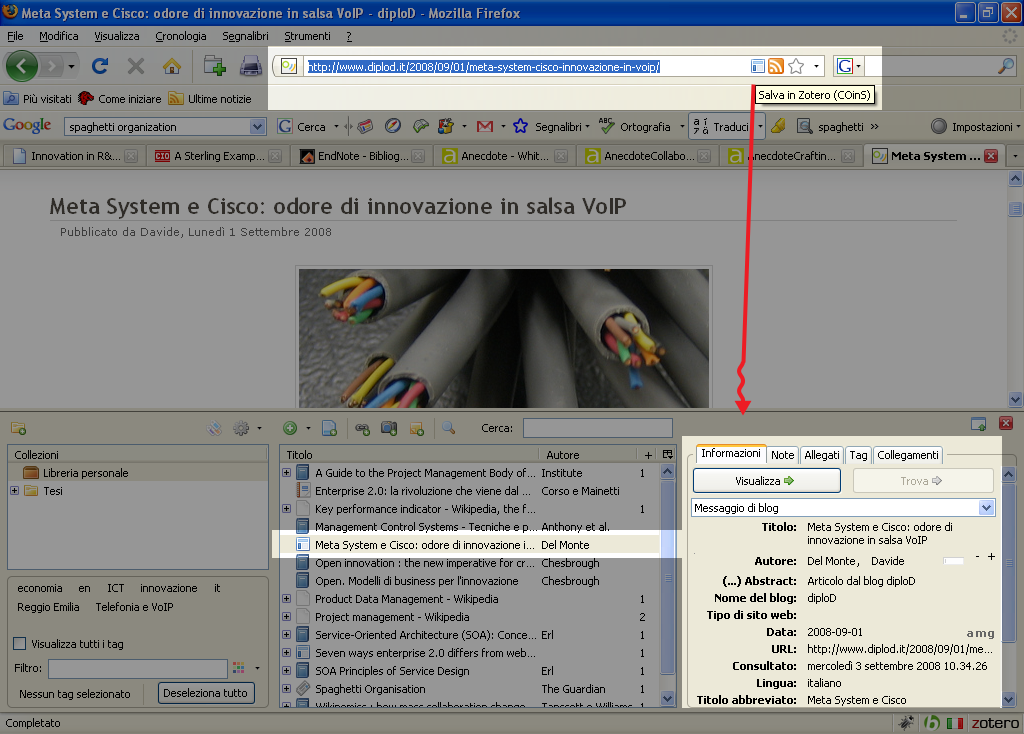Open the home page via house icon

coord(172,65)
